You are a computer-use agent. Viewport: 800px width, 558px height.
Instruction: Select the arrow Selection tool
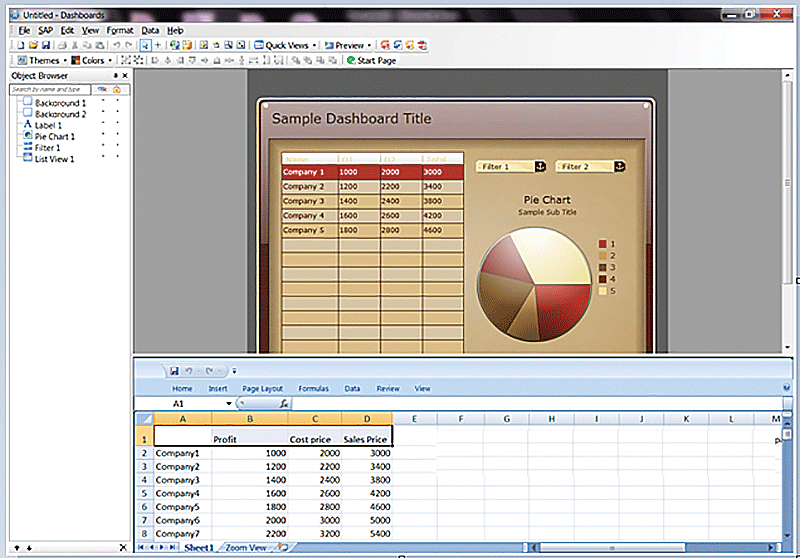click(145, 45)
